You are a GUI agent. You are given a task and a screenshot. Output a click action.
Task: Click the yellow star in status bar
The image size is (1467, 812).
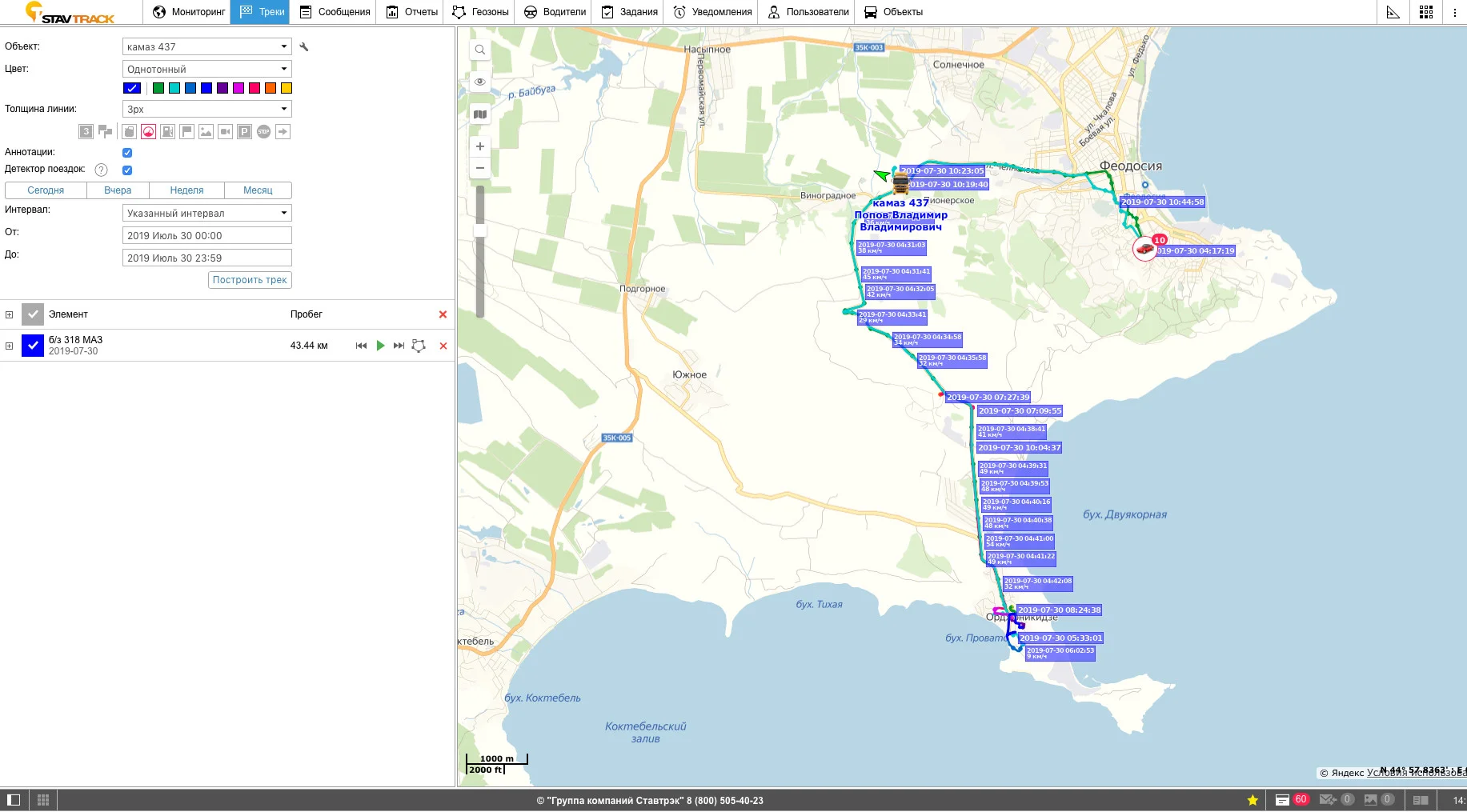(x=1253, y=800)
